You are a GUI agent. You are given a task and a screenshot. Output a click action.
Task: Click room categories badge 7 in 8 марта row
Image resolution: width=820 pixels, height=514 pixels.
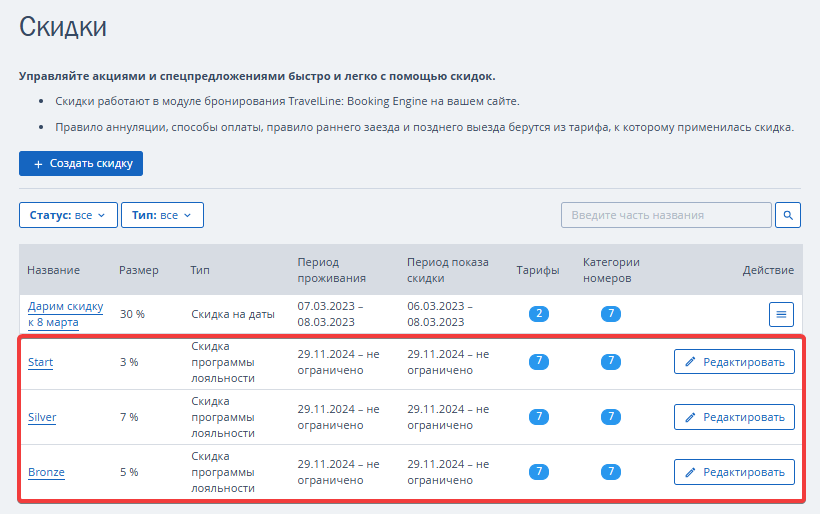611,314
